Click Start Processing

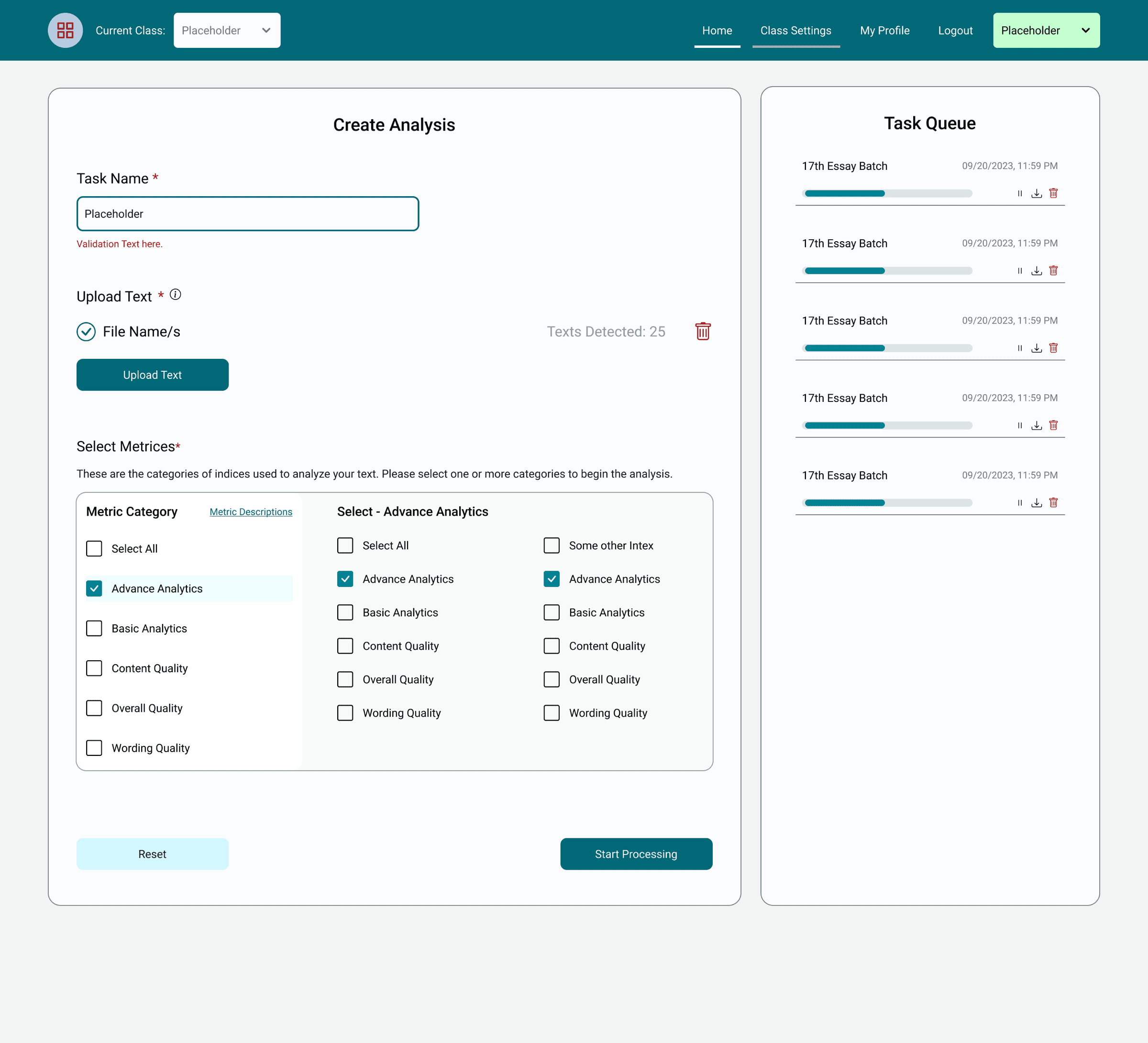636,854
